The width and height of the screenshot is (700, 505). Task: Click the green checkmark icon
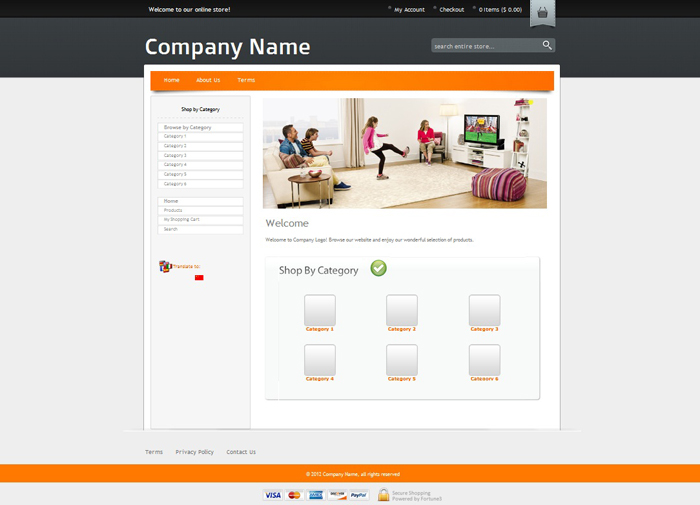pyautogui.click(x=378, y=268)
